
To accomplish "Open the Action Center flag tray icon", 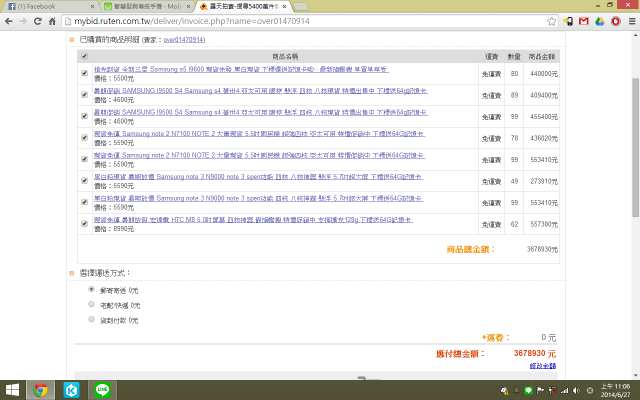I will (x=540, y=391).
